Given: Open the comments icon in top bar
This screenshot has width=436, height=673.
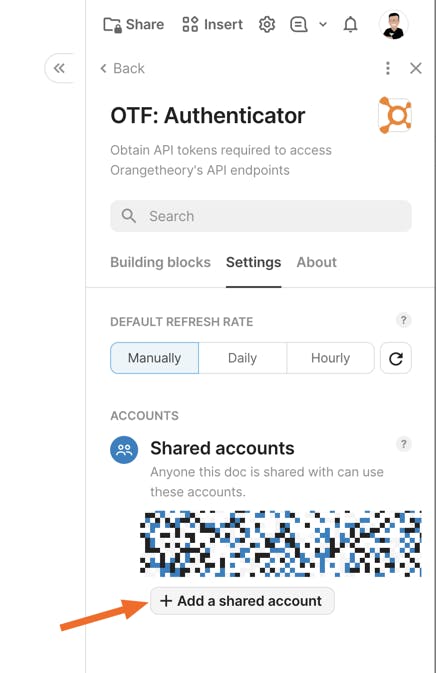Looking at the screenshot, I should pyautogui.click(x=299, y=24).
